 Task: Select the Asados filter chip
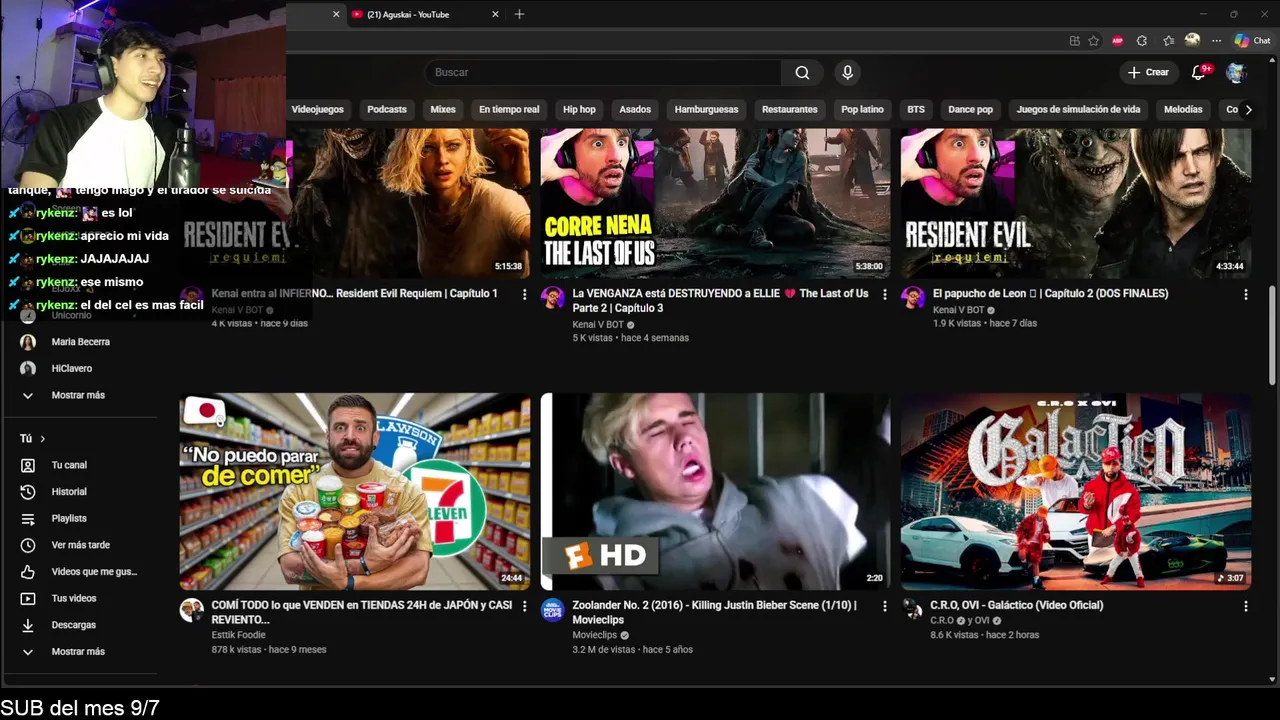coord(635,109)
